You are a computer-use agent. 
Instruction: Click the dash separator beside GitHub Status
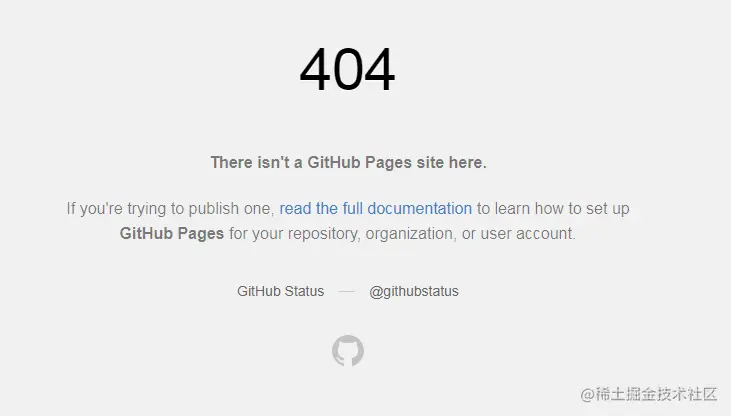(346, 291)
